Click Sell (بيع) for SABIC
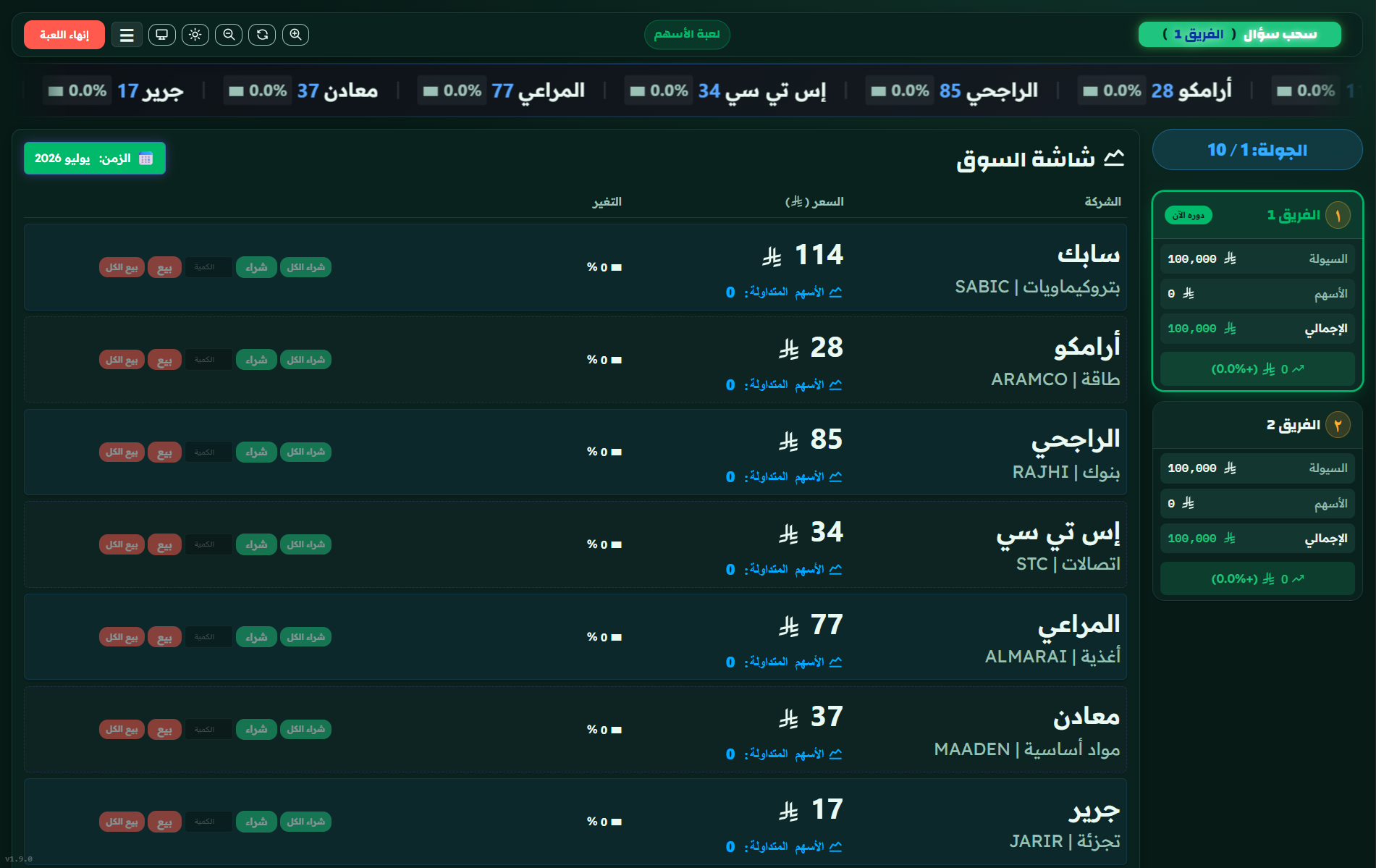This screenshot has height=868, width=1376. coord(164,267)
